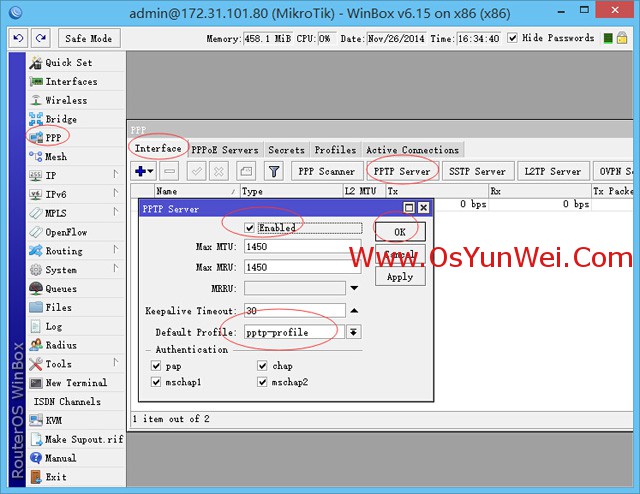Image resolution: width=640 pixels, height=494 pixels.
Task: Toggle the mschap1 authentication checkbox
Action: [x=156, y=382]
